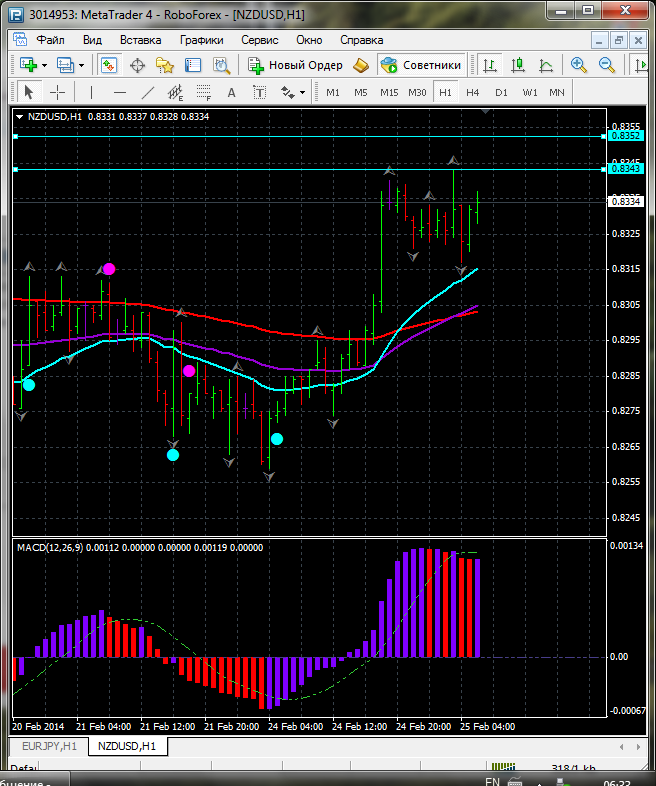Open the Файл menu
The height and width of the screenshot is (786, 656).
point(51,40)
